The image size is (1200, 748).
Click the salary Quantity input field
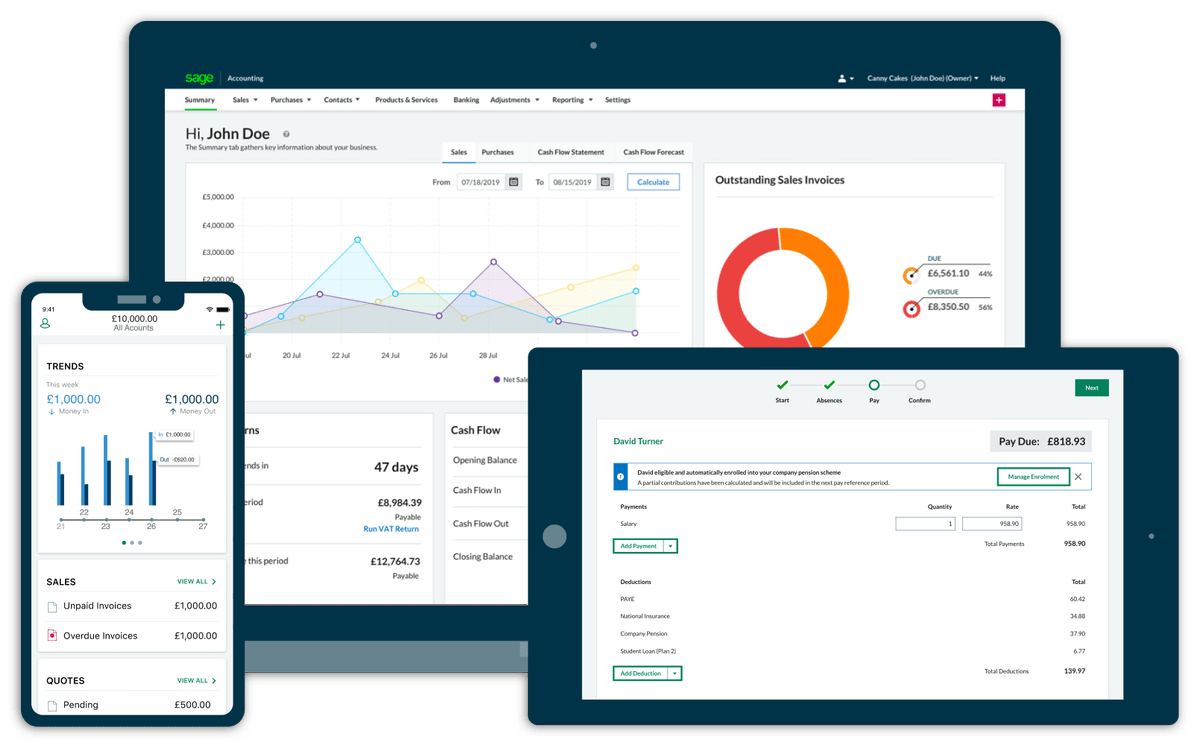click(925, 524)
